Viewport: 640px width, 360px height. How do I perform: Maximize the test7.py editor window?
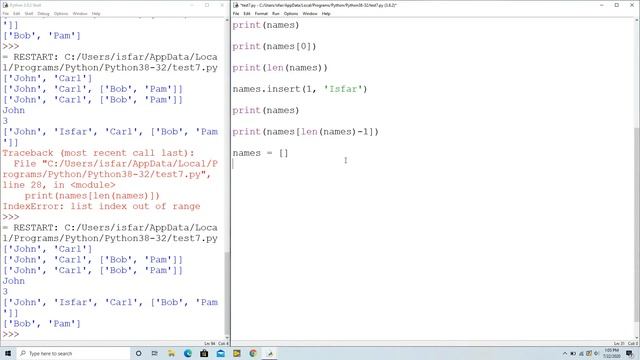[x=617, y=5]
